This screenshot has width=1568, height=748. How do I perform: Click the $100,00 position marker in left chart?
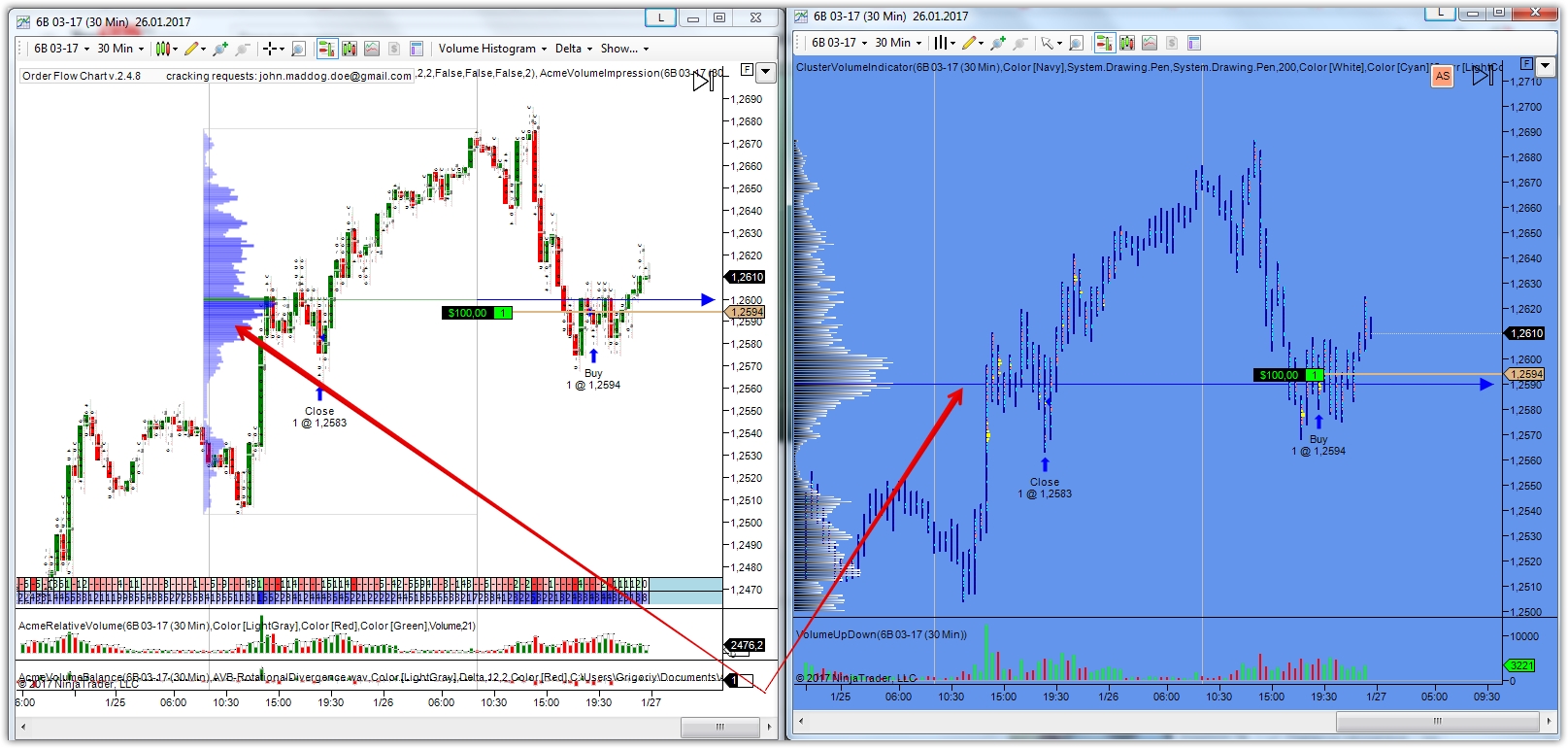(x=477, y=313)
